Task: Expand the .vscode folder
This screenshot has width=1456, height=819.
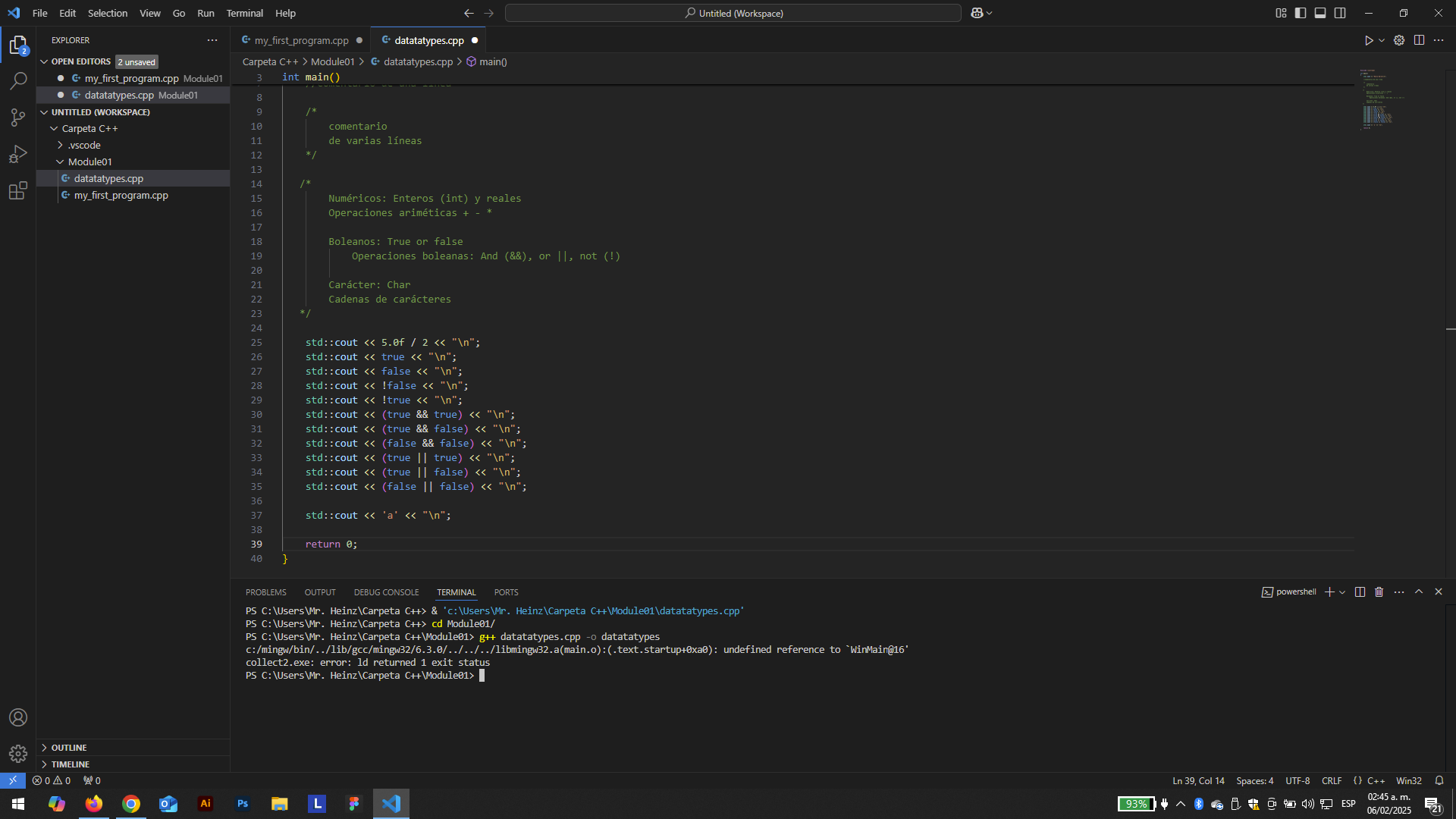Action: coord(84,145)
